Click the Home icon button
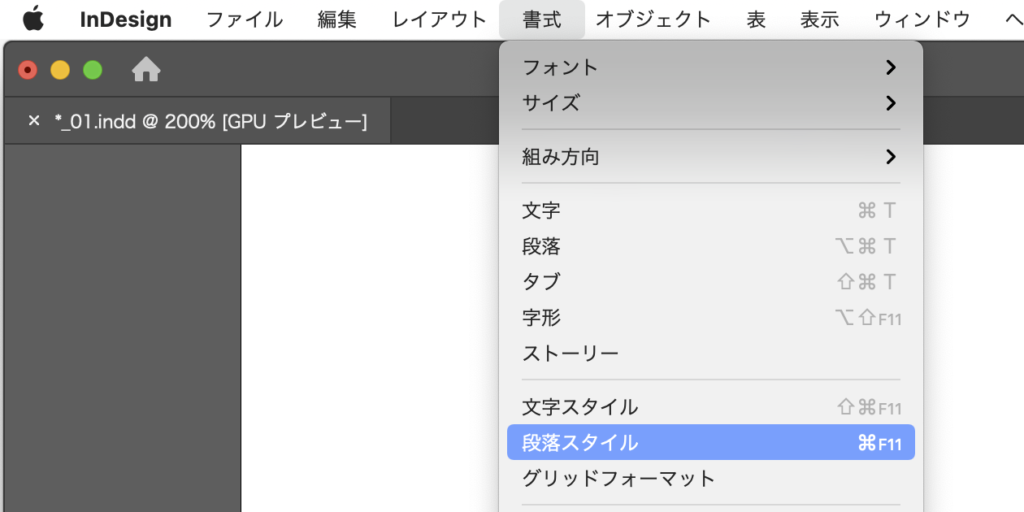 click(x=146, y=70)
